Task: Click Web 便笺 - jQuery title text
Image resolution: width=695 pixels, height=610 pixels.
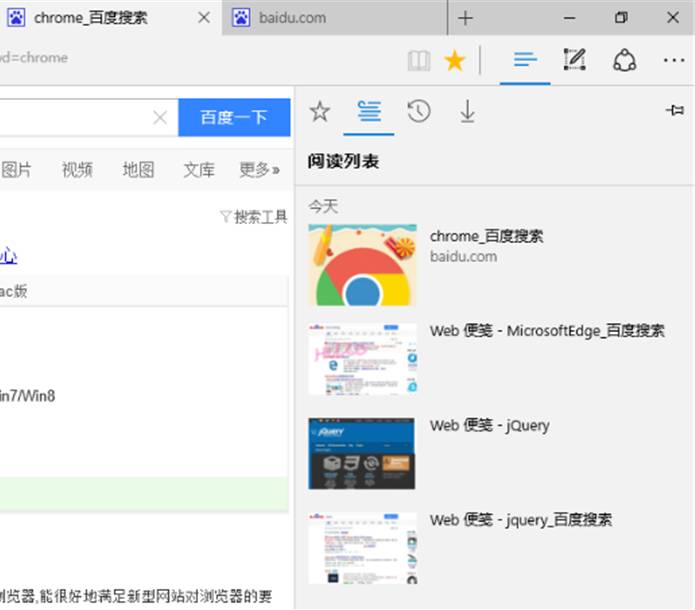Action: [489, 426]
